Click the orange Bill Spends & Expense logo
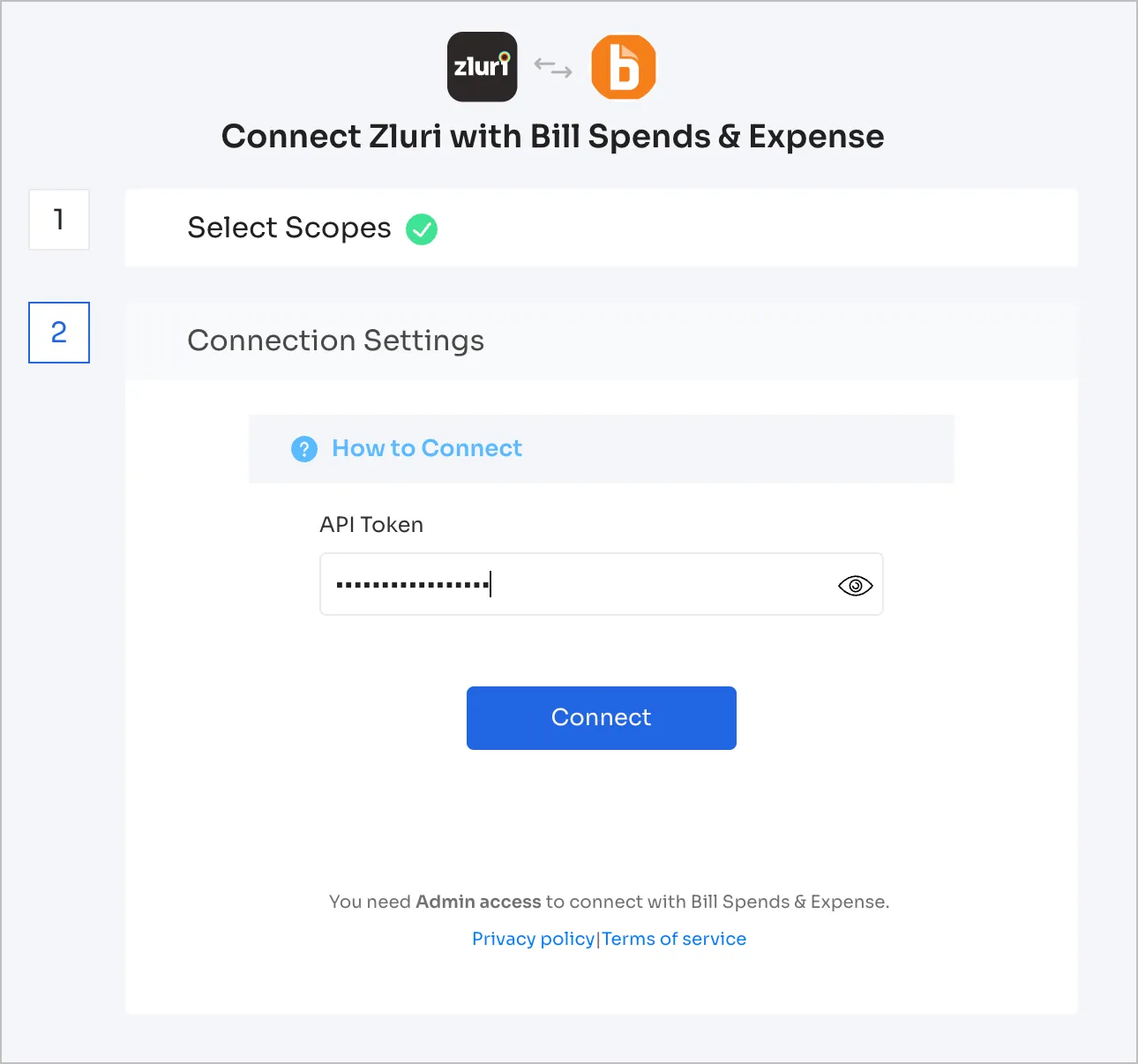The image size is (1138, 1064). coord(624,67)
